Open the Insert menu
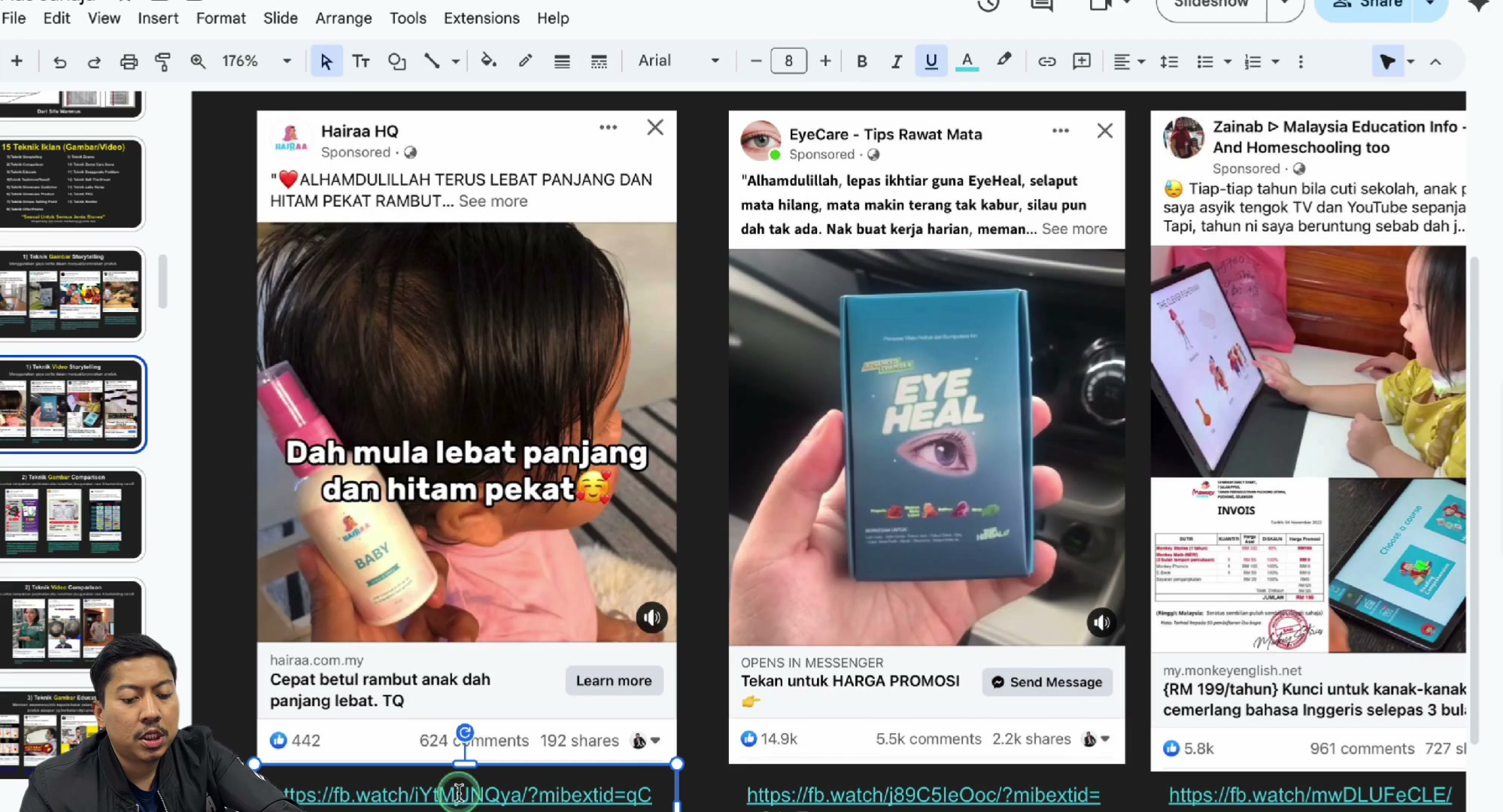 (x=158, y=18)
